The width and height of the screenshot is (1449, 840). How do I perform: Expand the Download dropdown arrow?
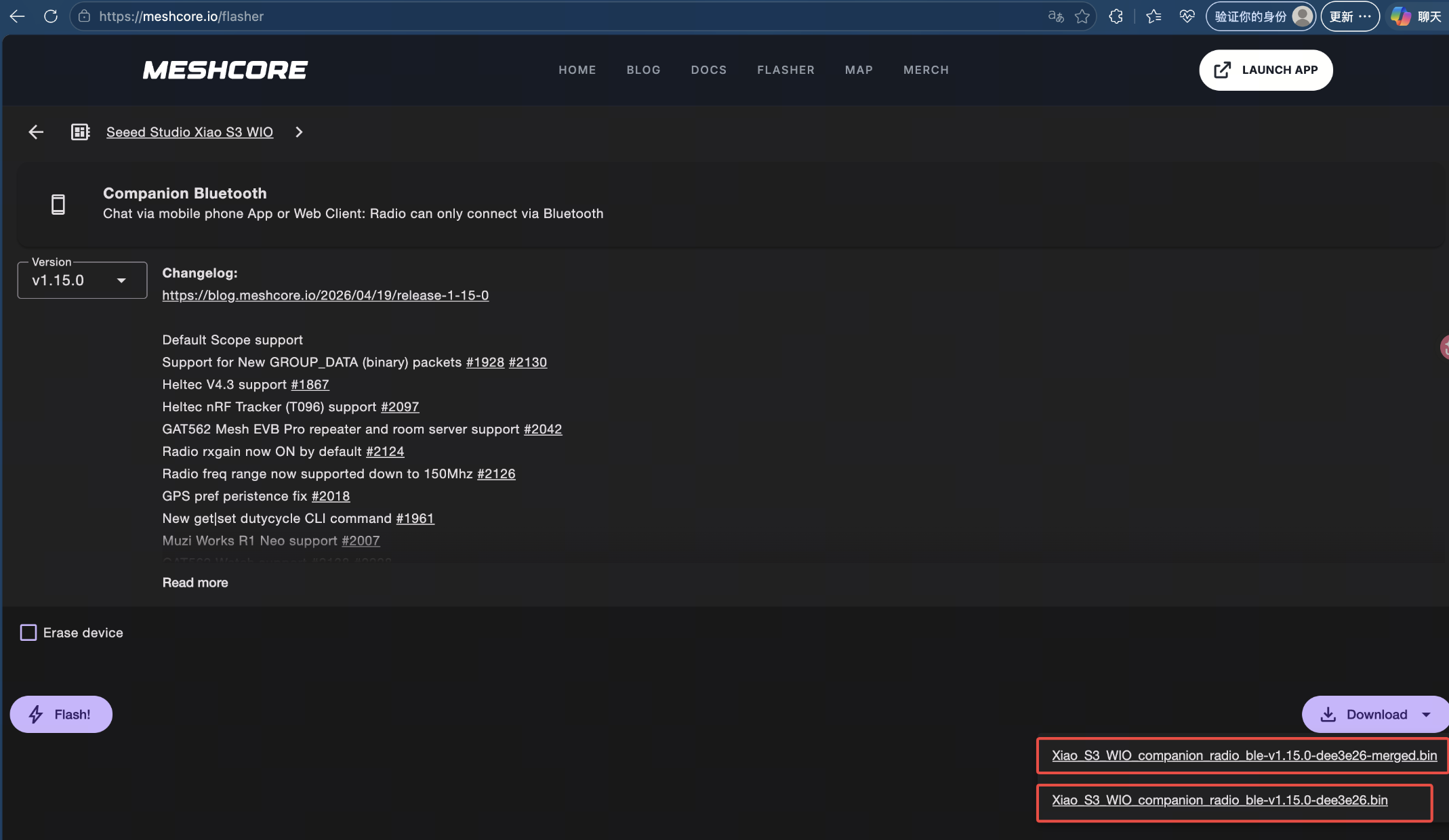coord(1426,715)
